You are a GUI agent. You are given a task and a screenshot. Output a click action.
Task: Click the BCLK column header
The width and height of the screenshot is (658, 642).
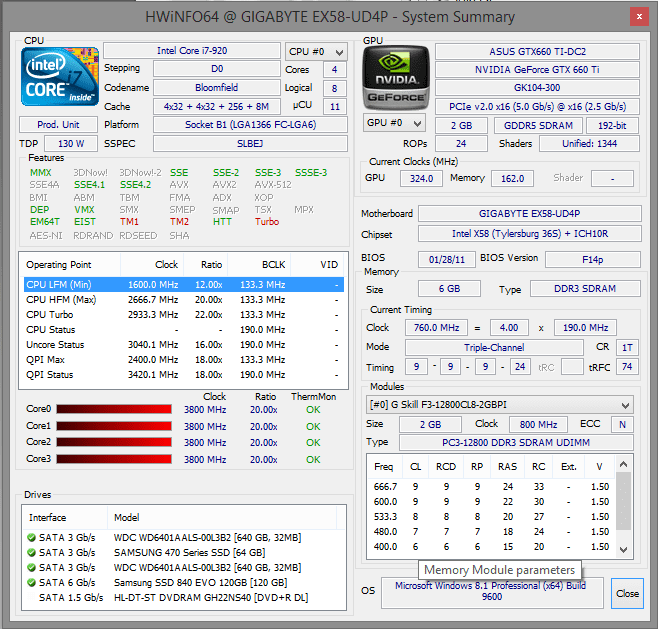[x=258, y=265]
